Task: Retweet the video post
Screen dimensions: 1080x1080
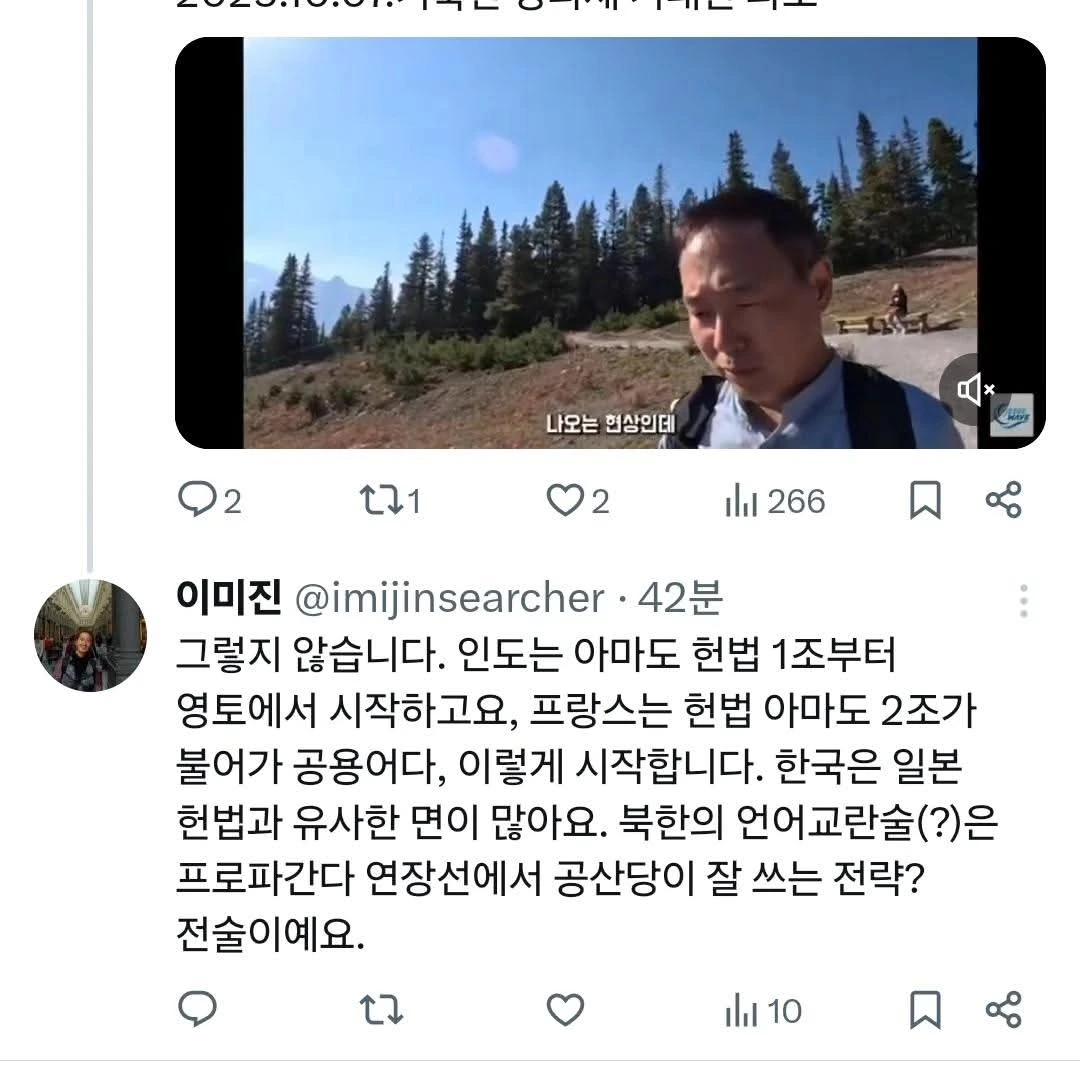Action: coord(379,499)
